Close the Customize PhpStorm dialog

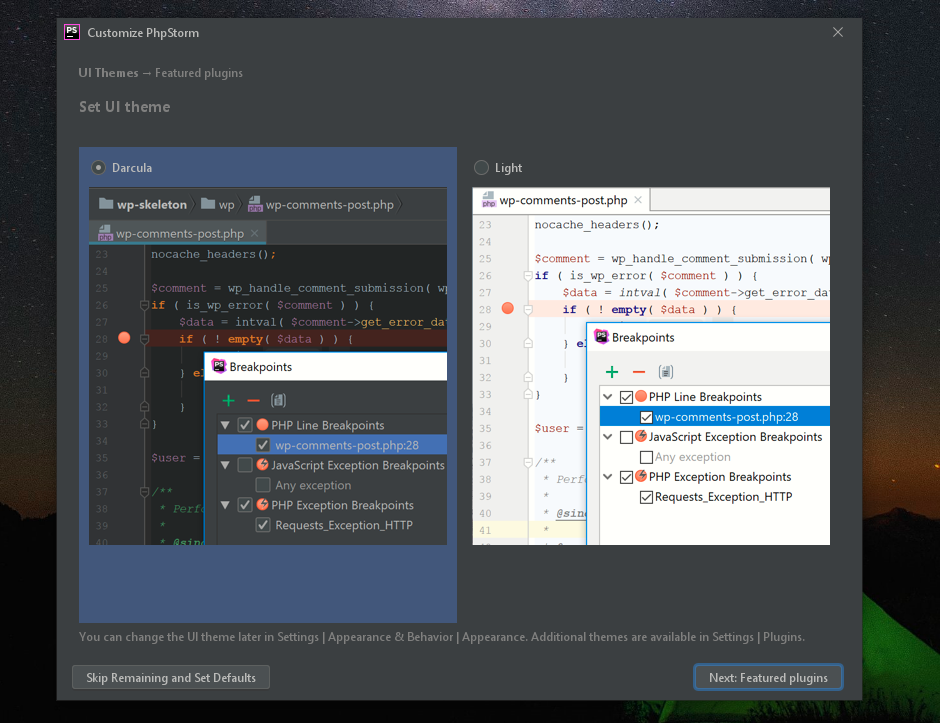click(x=837, y=32)
